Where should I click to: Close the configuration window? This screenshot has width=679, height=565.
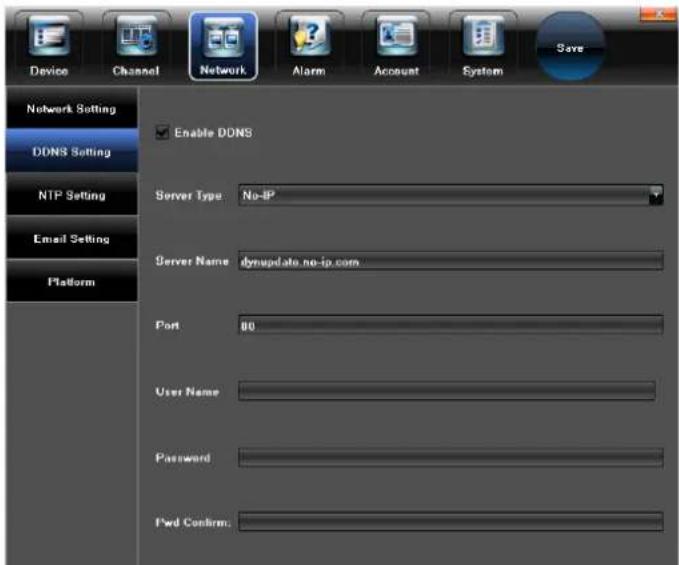click(x=658, y=14)
